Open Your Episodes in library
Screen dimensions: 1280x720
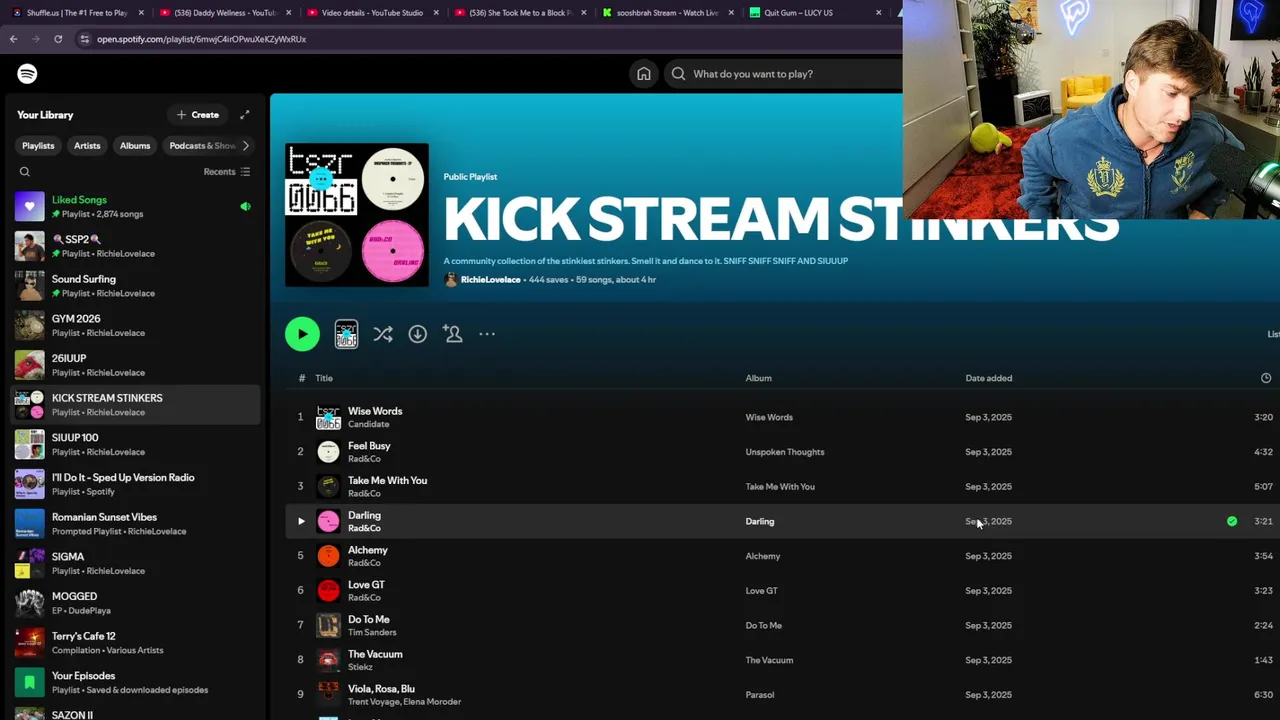134,682
